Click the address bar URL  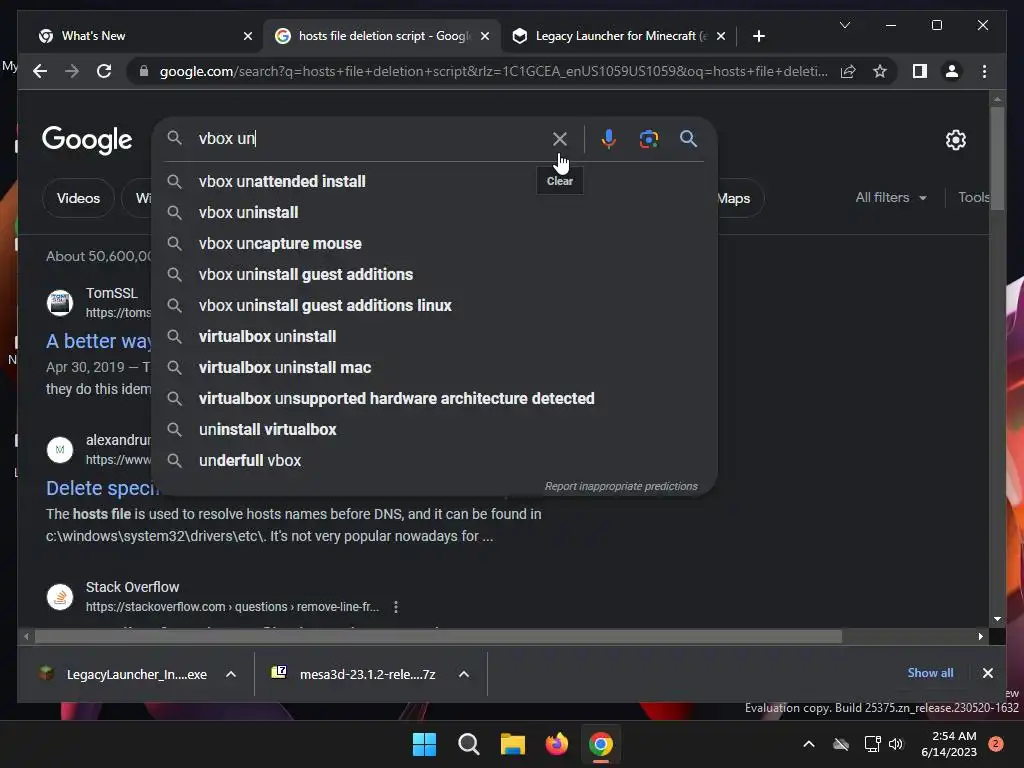coord(494,71)
